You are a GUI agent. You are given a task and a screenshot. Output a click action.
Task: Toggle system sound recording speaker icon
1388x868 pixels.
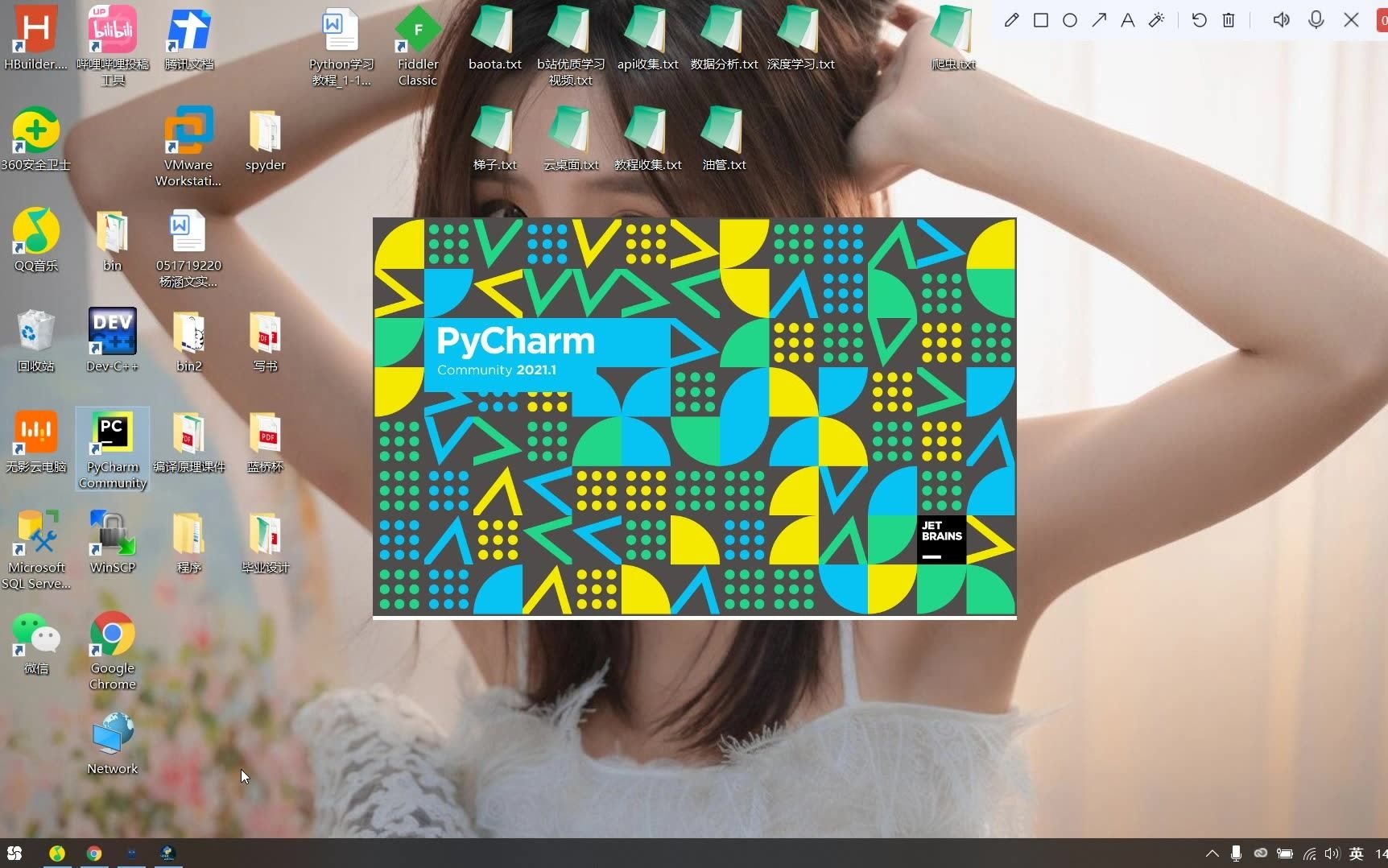[1281, 20]
